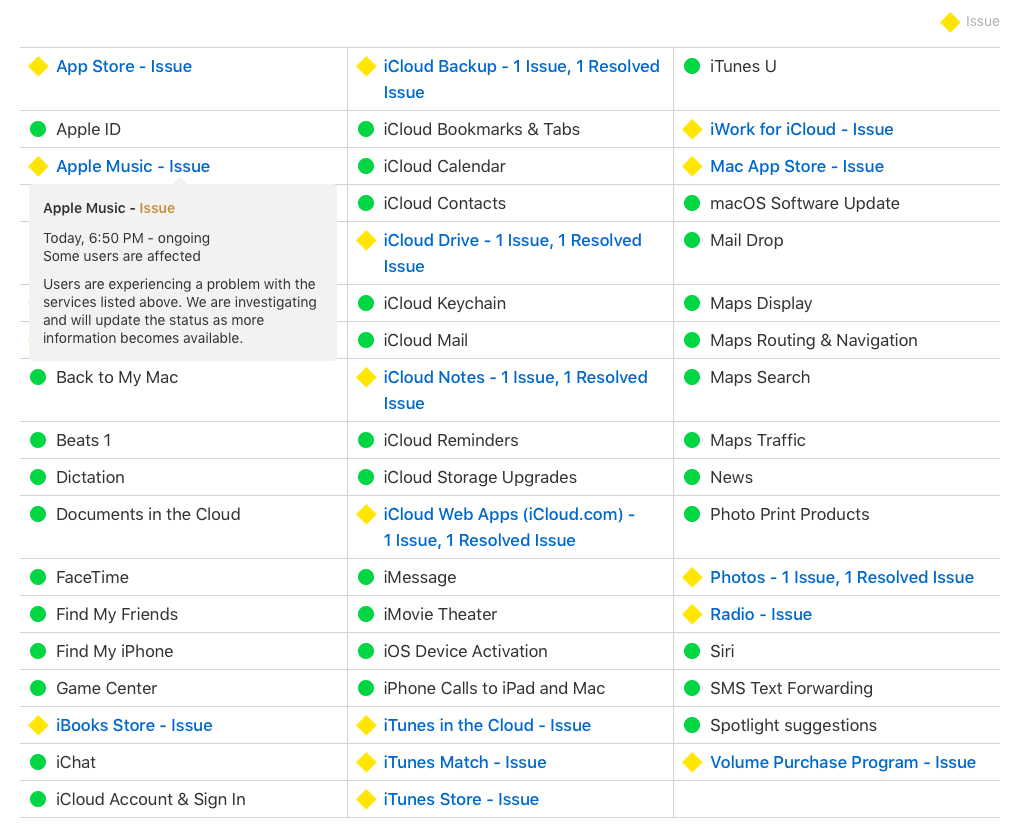This screenshot has height=826, width=1017.
Task: Show the iTunes Store - Issue details
Action: pyautogui.click(x=461, y=800)
